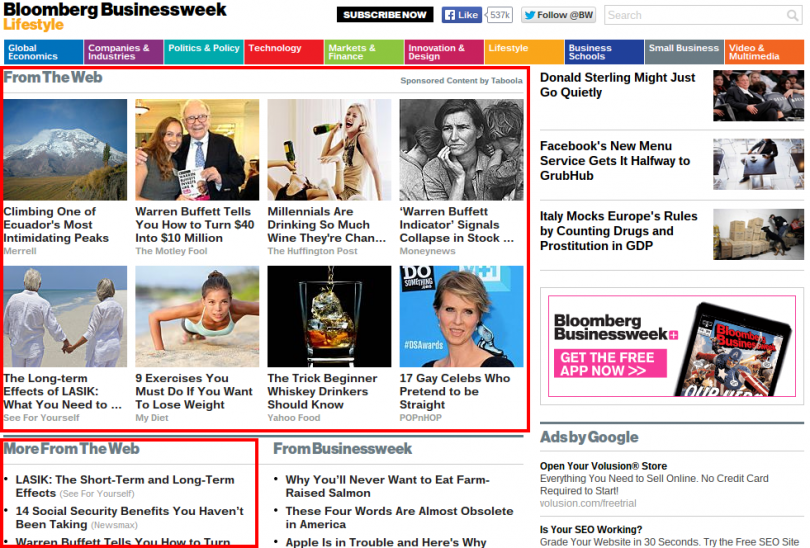Open 'Why You'll Never Want to Eat Farm-Raised Salmon'

tap(387, 487)
